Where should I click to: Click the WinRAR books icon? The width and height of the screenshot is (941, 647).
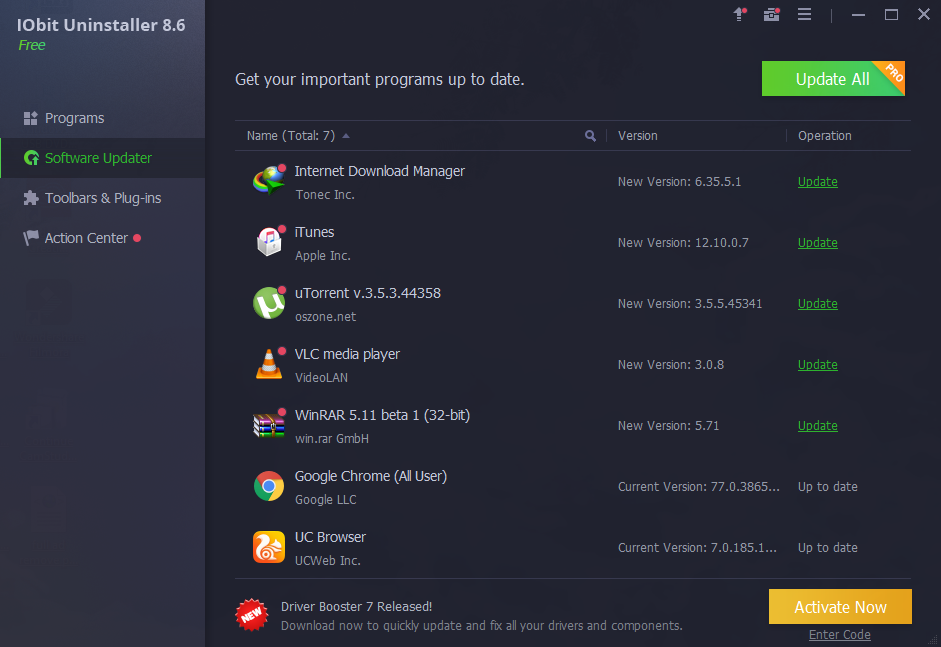268,424
